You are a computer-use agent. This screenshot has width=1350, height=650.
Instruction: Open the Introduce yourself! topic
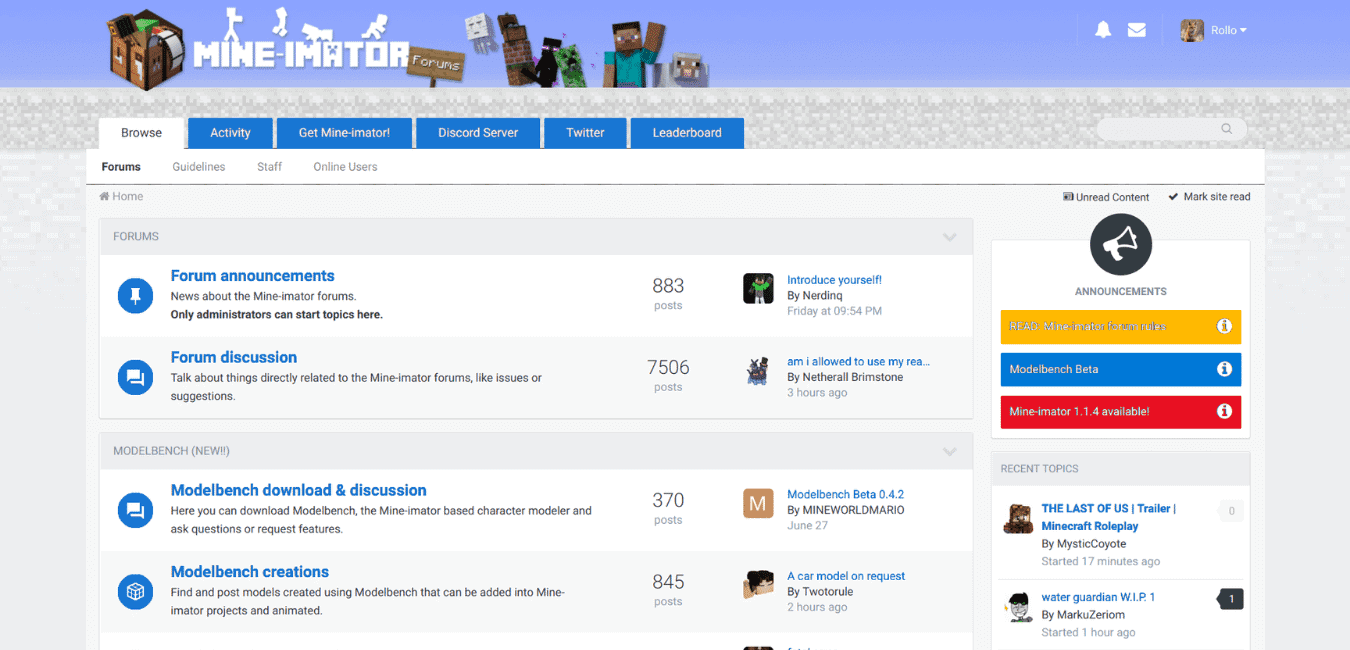pyautogui.click(x=834, y=280)
